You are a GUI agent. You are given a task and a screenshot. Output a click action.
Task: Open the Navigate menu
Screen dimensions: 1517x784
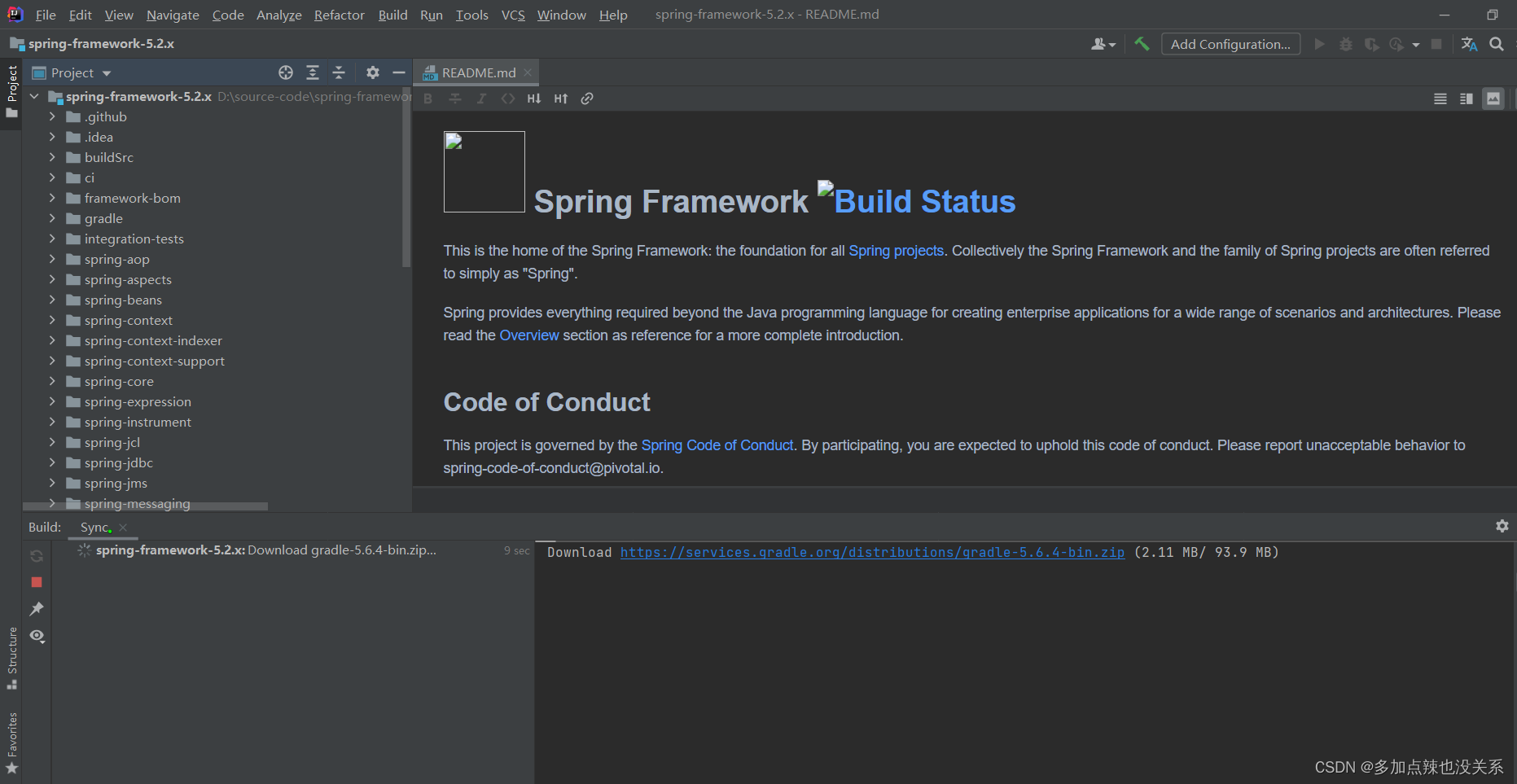click(173, 15)
